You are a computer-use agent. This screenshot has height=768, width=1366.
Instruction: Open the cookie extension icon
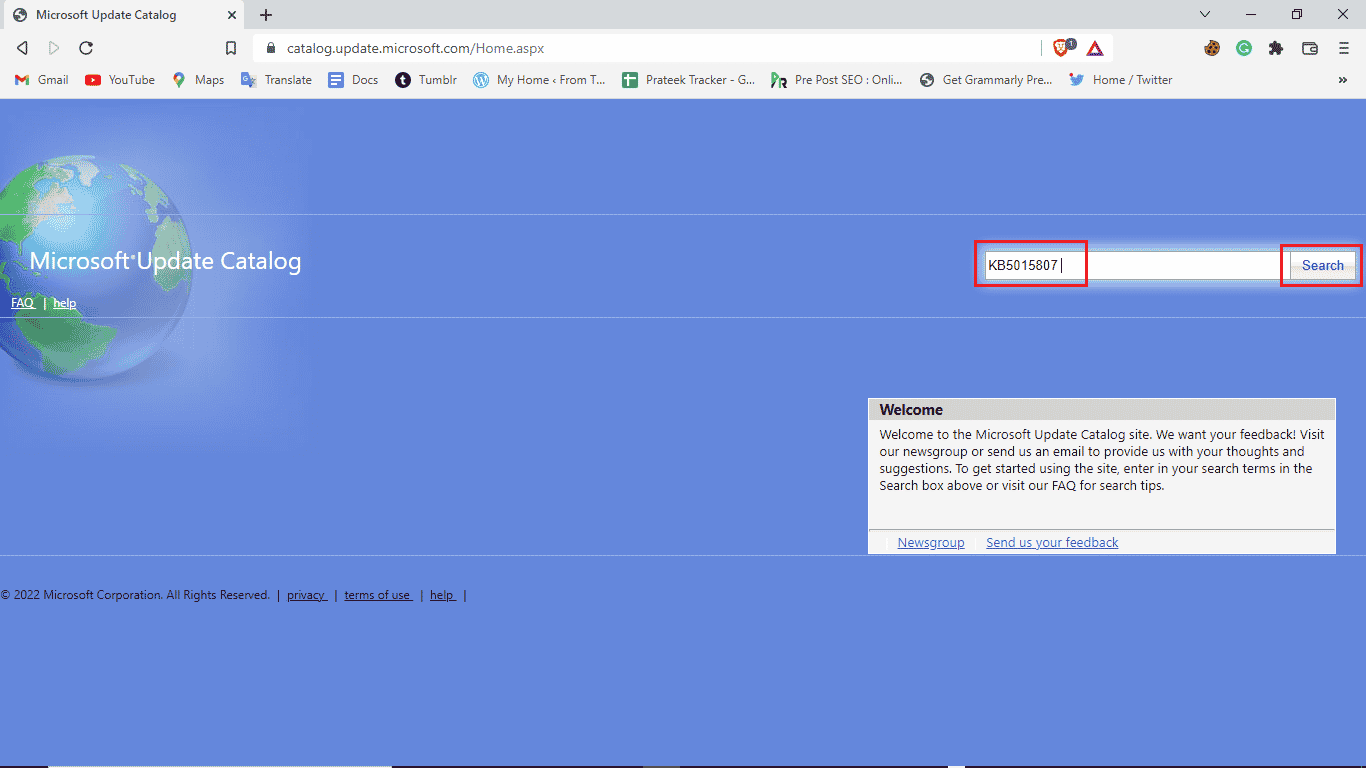pos(1212,48)
